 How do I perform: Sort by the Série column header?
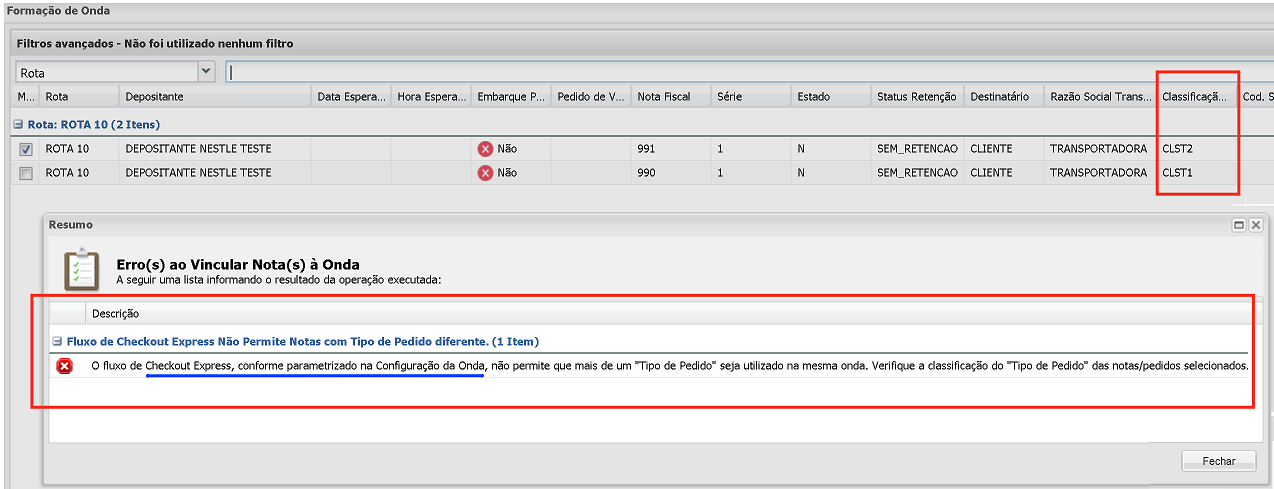[x=751, y=97]
